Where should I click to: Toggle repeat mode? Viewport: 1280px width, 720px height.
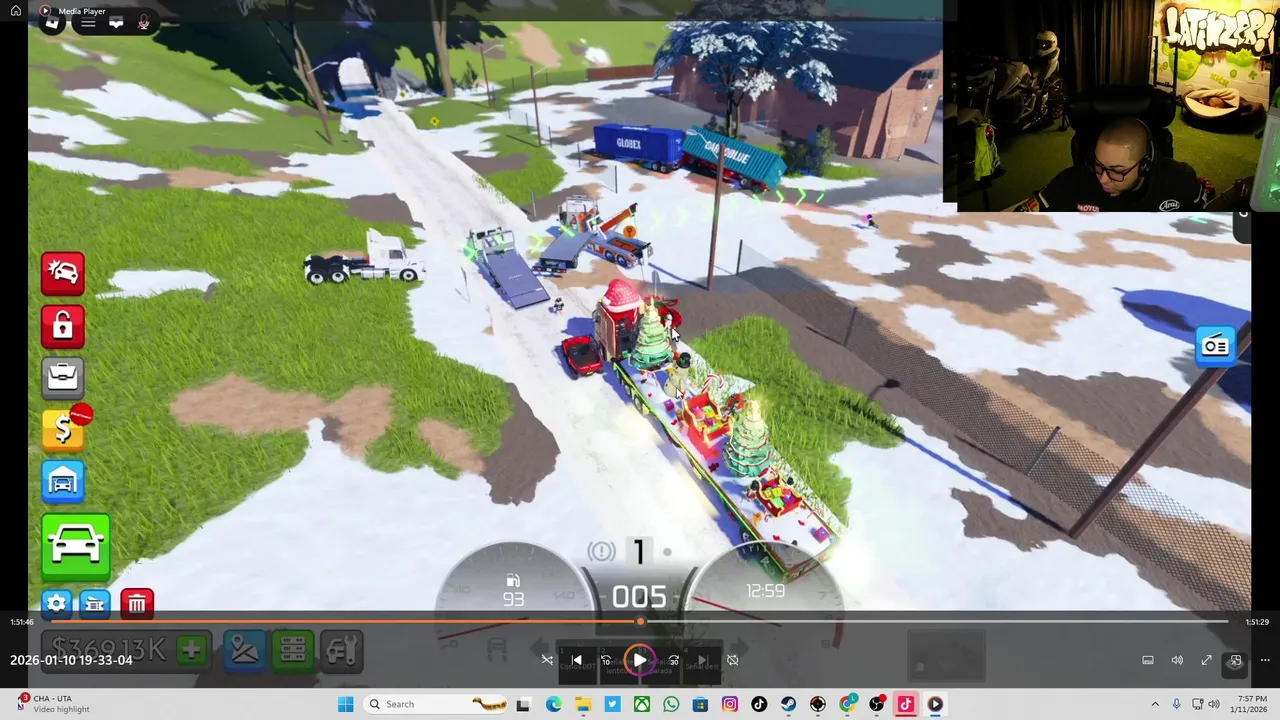732,660
